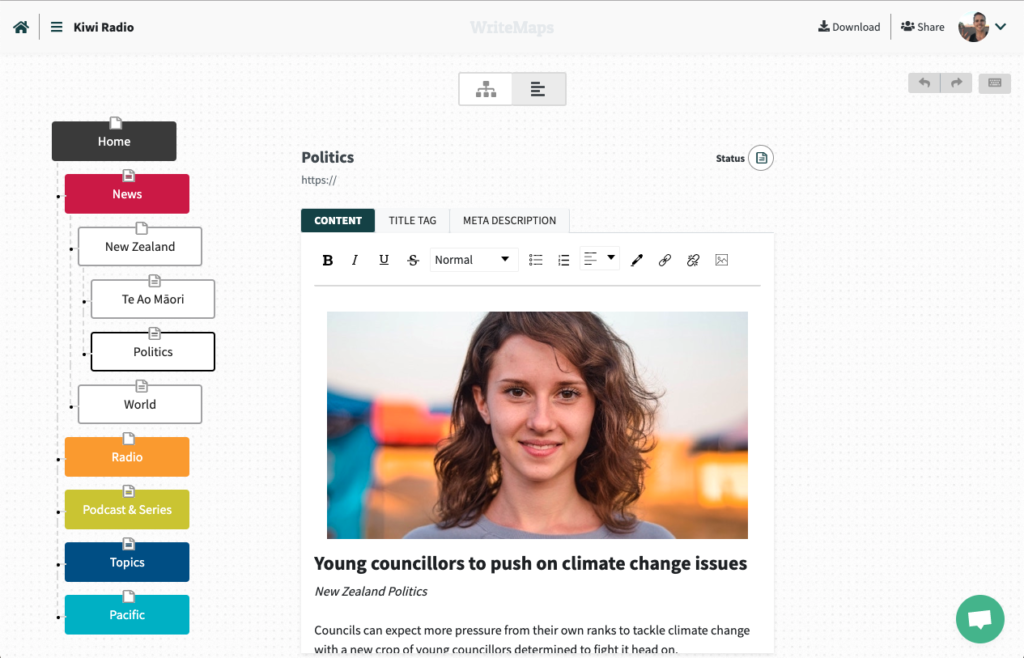Image resolution: width=1024 pixels, height=658 pixels.
Task: Expand the text alignment dropdown
Action: [x=599, y=259]
